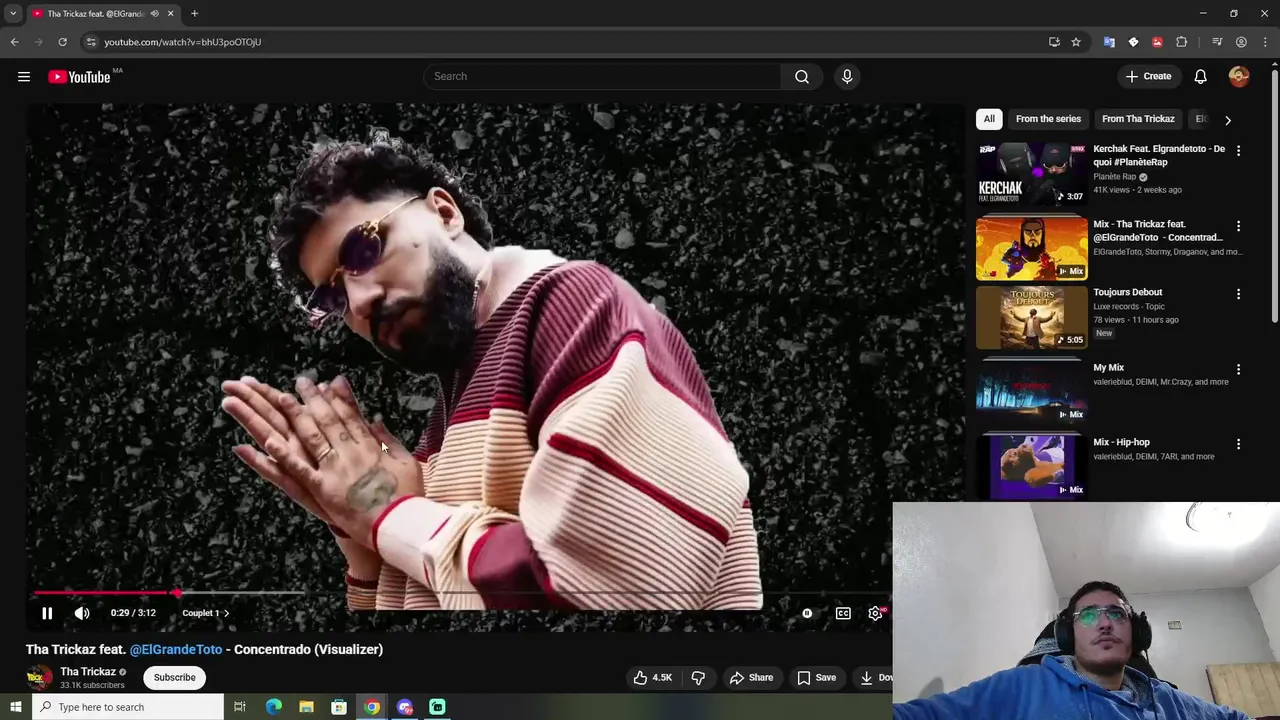Open the Toujours Debout video title

[1127, 292]
